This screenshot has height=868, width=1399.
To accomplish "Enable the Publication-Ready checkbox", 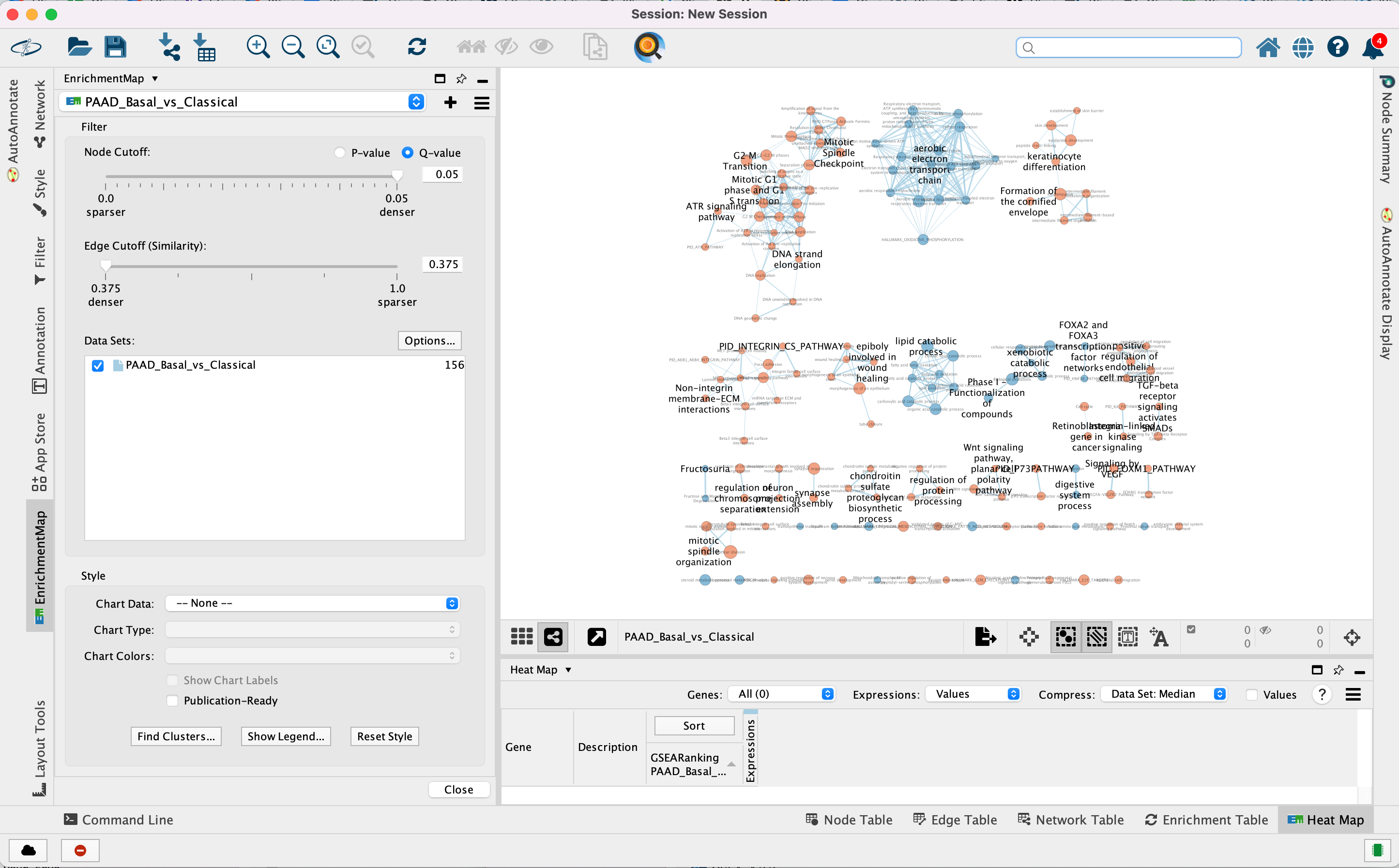I will pos(172,701).
